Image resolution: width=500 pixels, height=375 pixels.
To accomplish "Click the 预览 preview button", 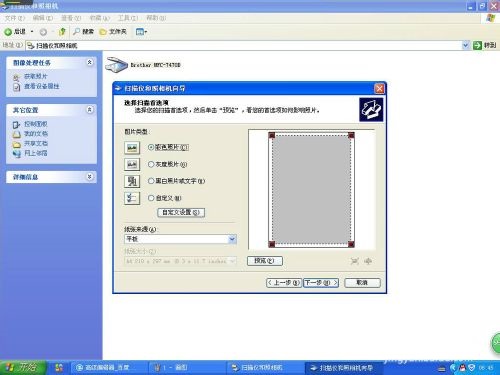I will pos(265,261).
